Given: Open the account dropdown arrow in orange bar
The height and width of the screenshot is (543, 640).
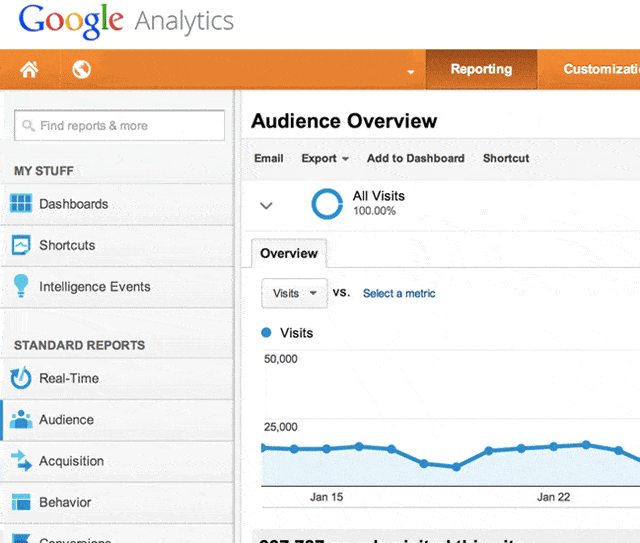Looking at the screenshot, I should point(410,72).
